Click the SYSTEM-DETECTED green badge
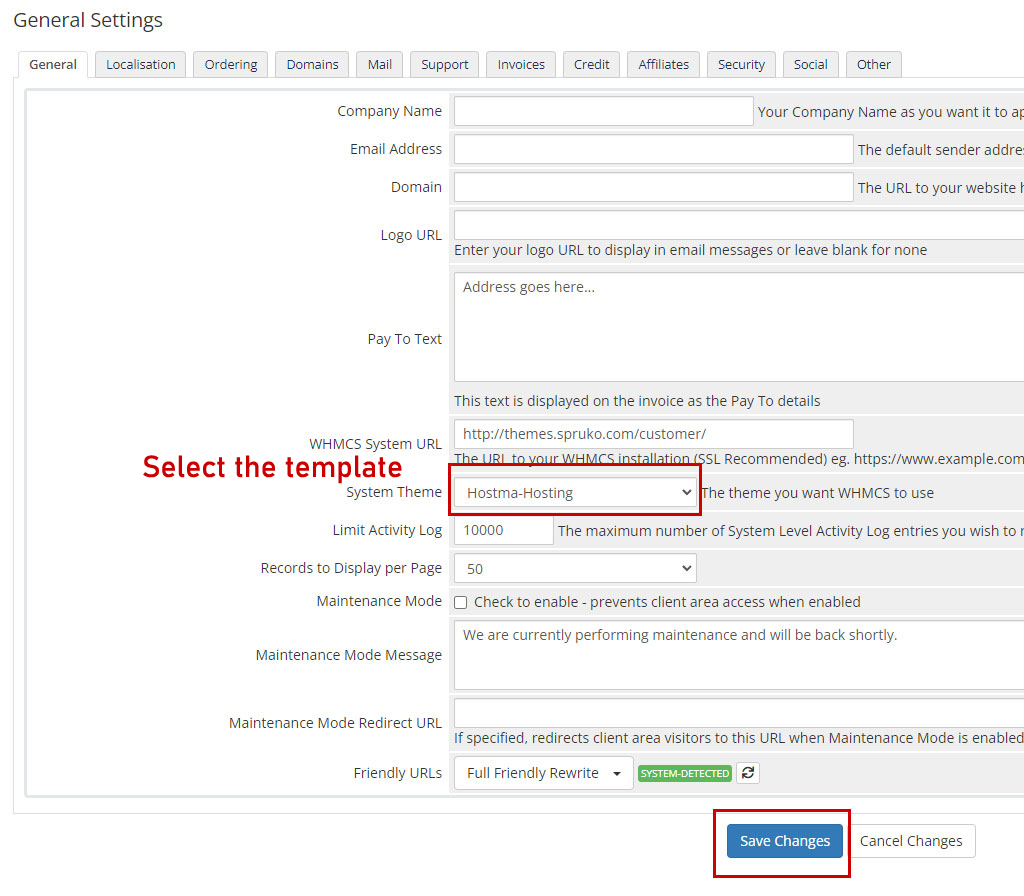1024x896 pixels. (x=685, y=773)
